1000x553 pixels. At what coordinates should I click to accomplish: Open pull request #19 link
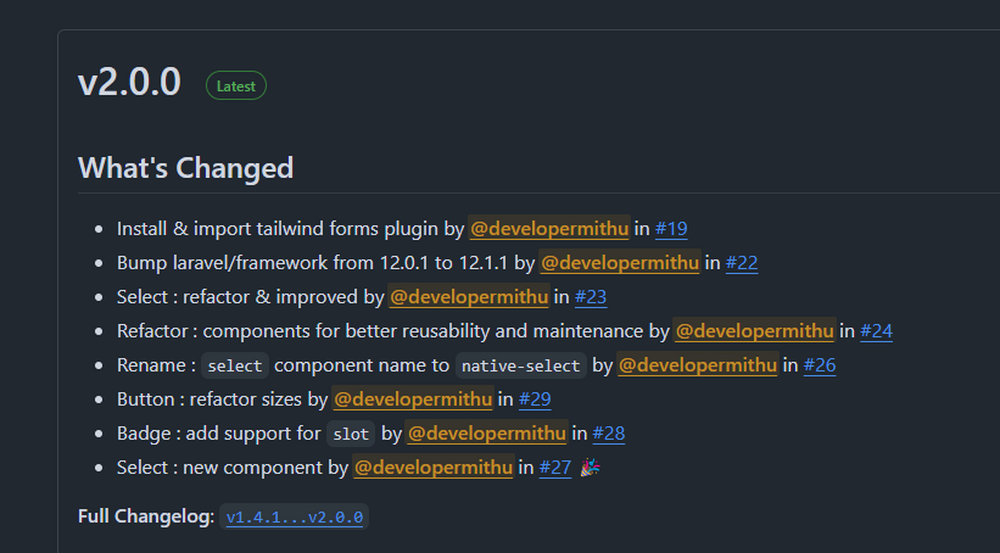[x=671, y=229]
